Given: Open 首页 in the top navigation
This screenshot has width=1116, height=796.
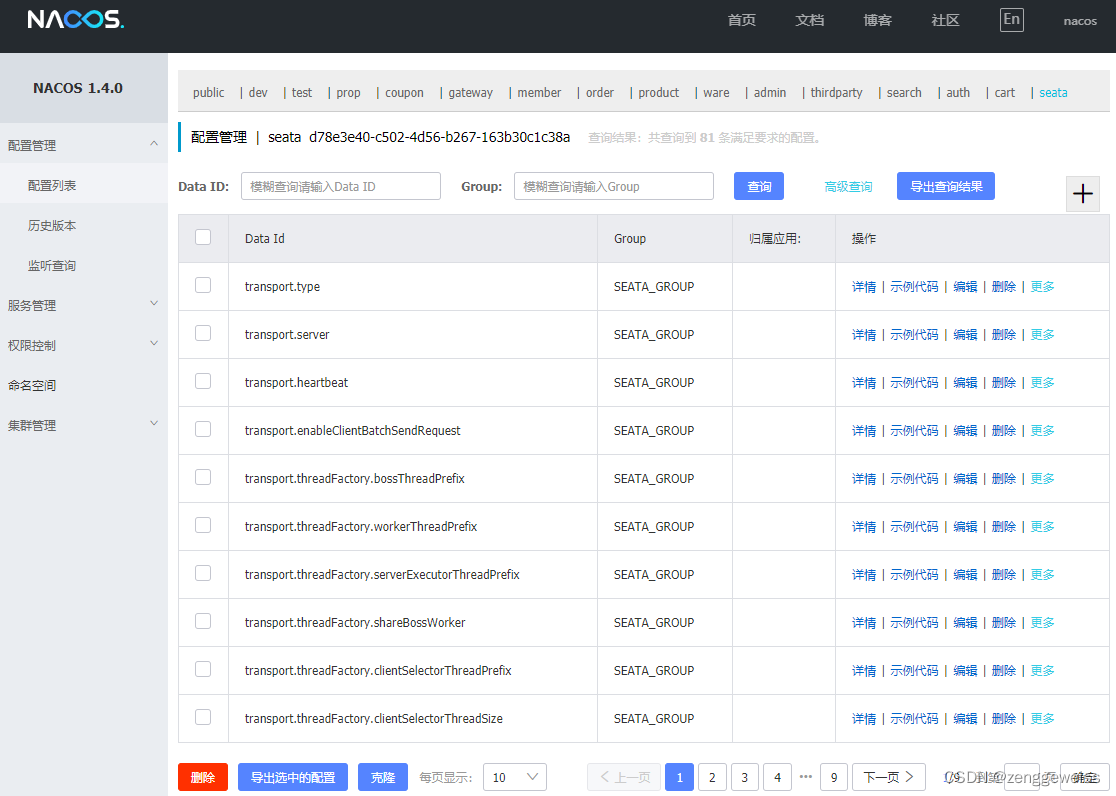Looking at the screenshot, I should pos(742,20).
